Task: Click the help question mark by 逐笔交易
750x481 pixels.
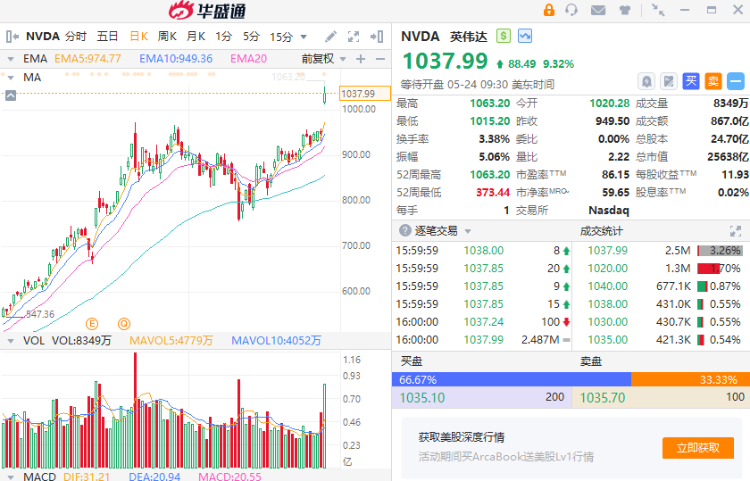Action: 405,231
